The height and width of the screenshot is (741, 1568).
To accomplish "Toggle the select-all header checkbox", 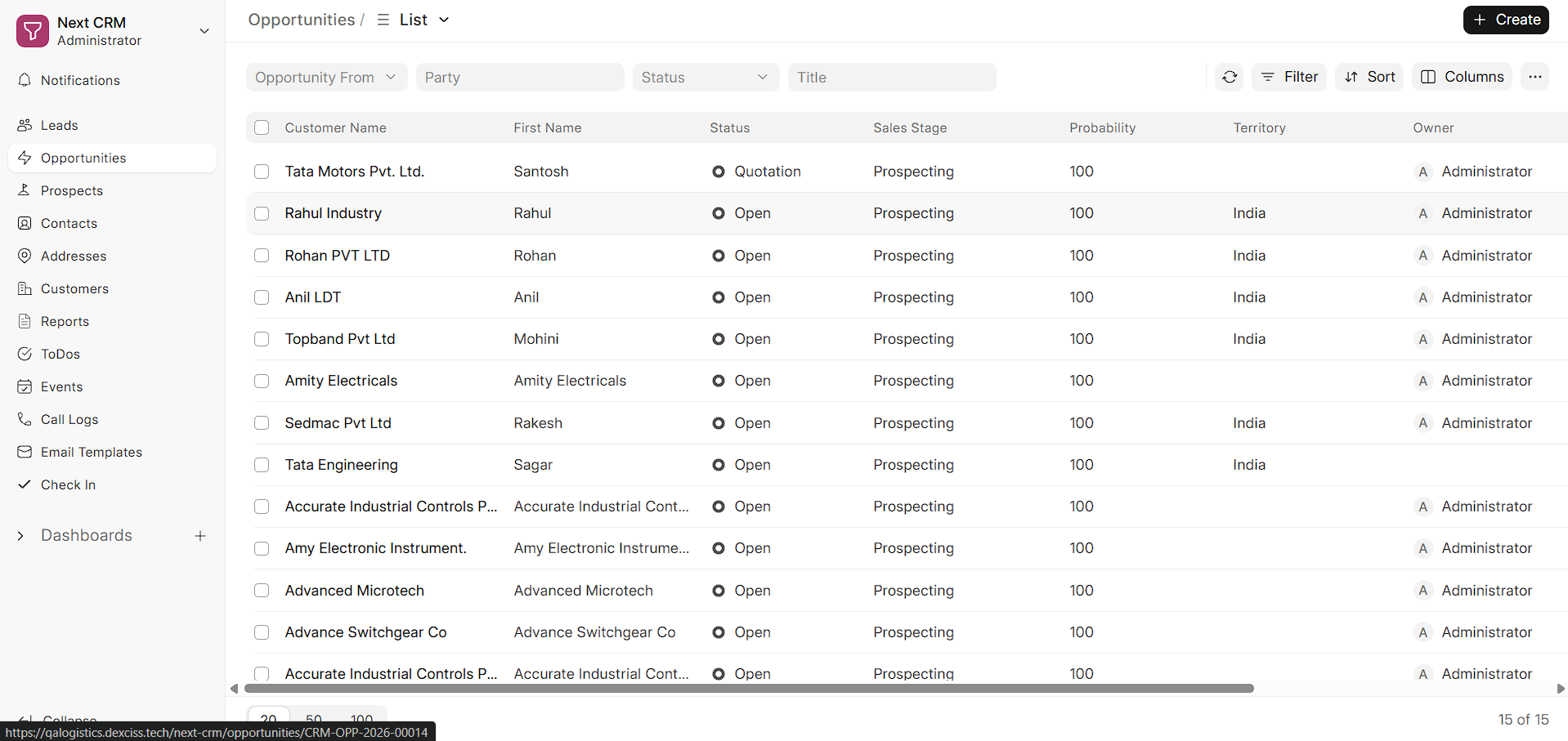I will (262, 127).
